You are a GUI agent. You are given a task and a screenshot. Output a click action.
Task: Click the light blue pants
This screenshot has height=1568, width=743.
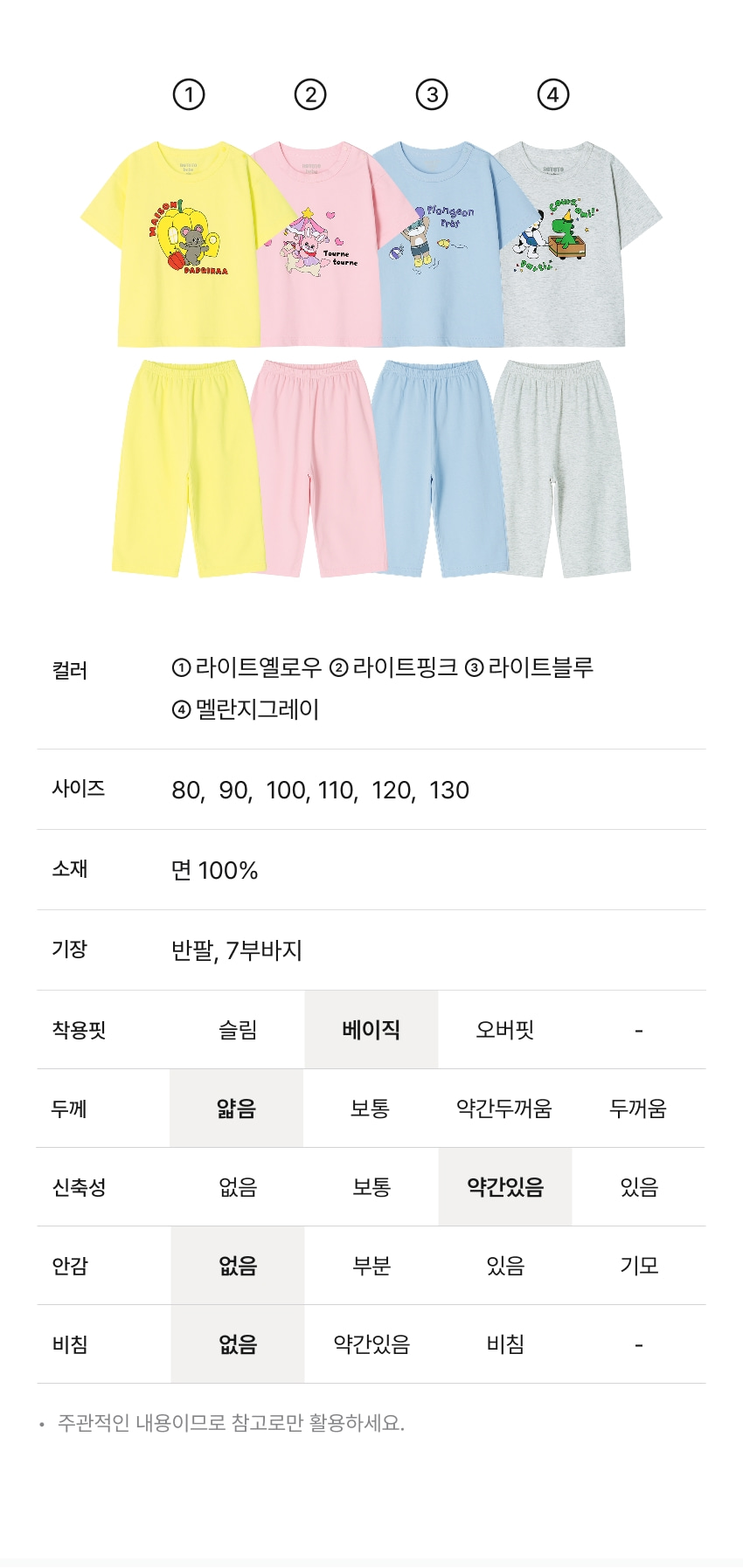[437, 467]
